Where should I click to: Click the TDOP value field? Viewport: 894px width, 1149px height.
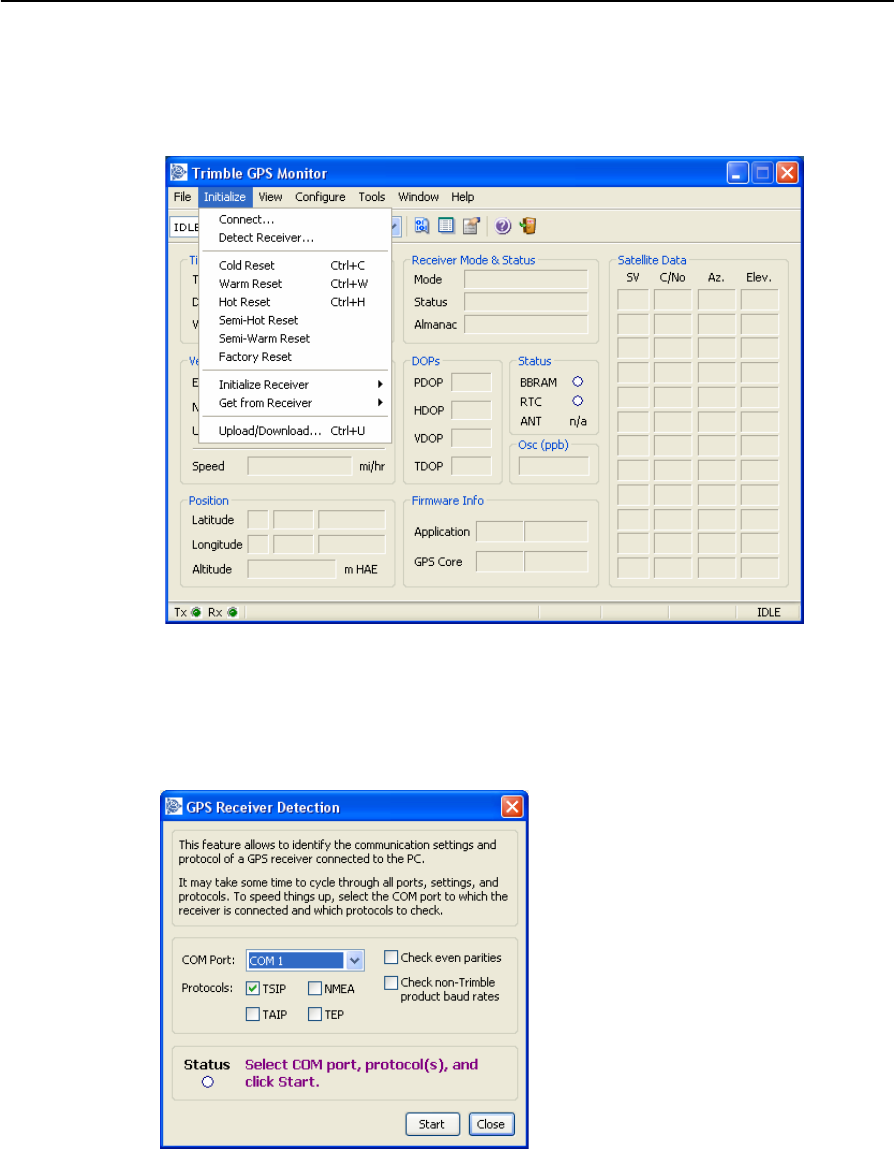point(471,466)
